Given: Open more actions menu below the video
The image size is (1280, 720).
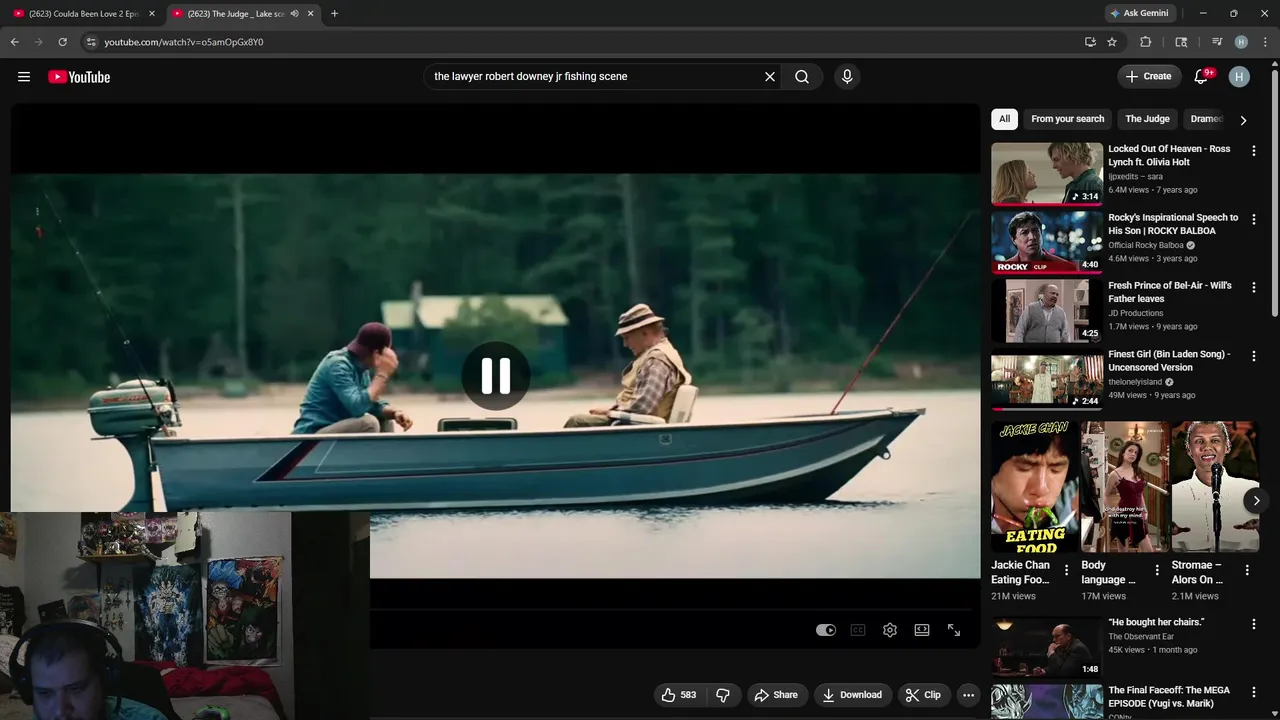Looking at the screenshot, I should tap(968, 695).
